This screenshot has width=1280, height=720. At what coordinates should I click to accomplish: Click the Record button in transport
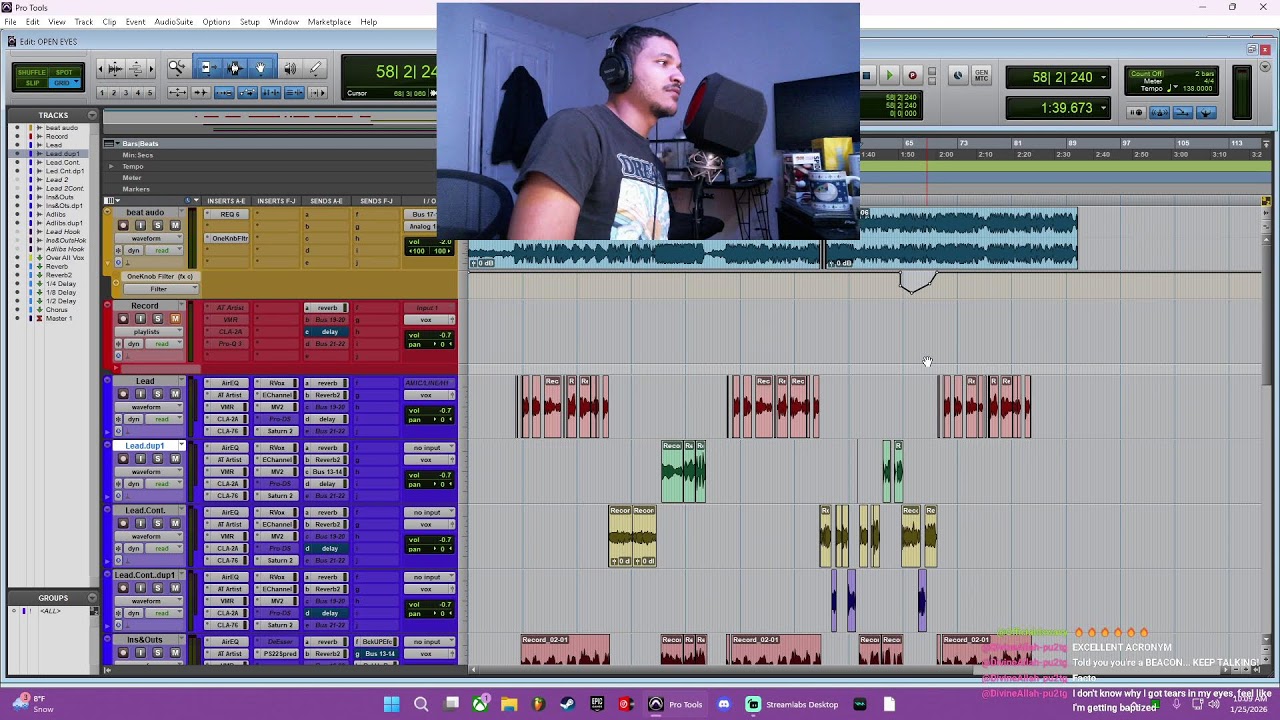912,75
